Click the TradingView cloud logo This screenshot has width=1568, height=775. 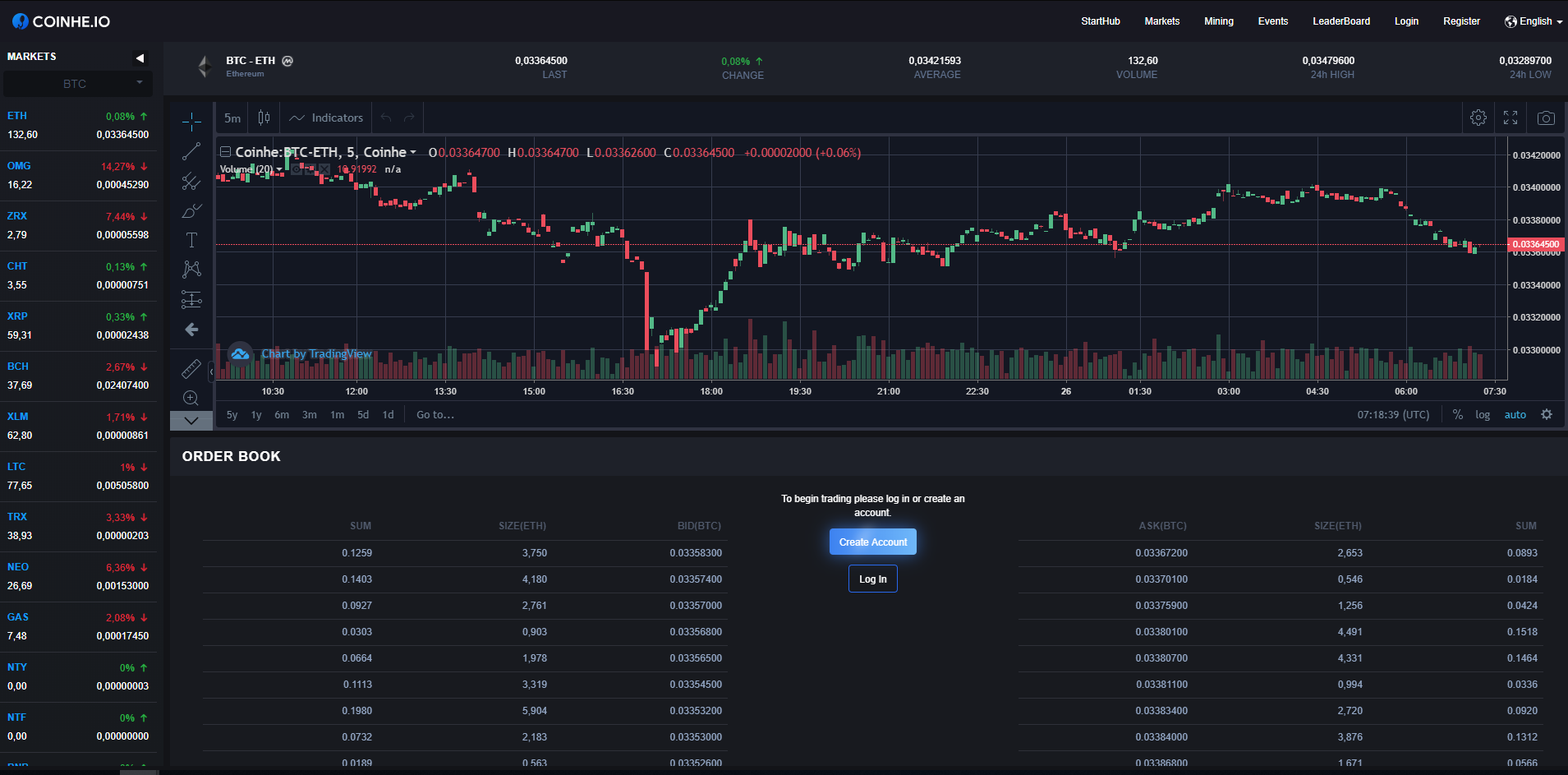pos(240,354)
